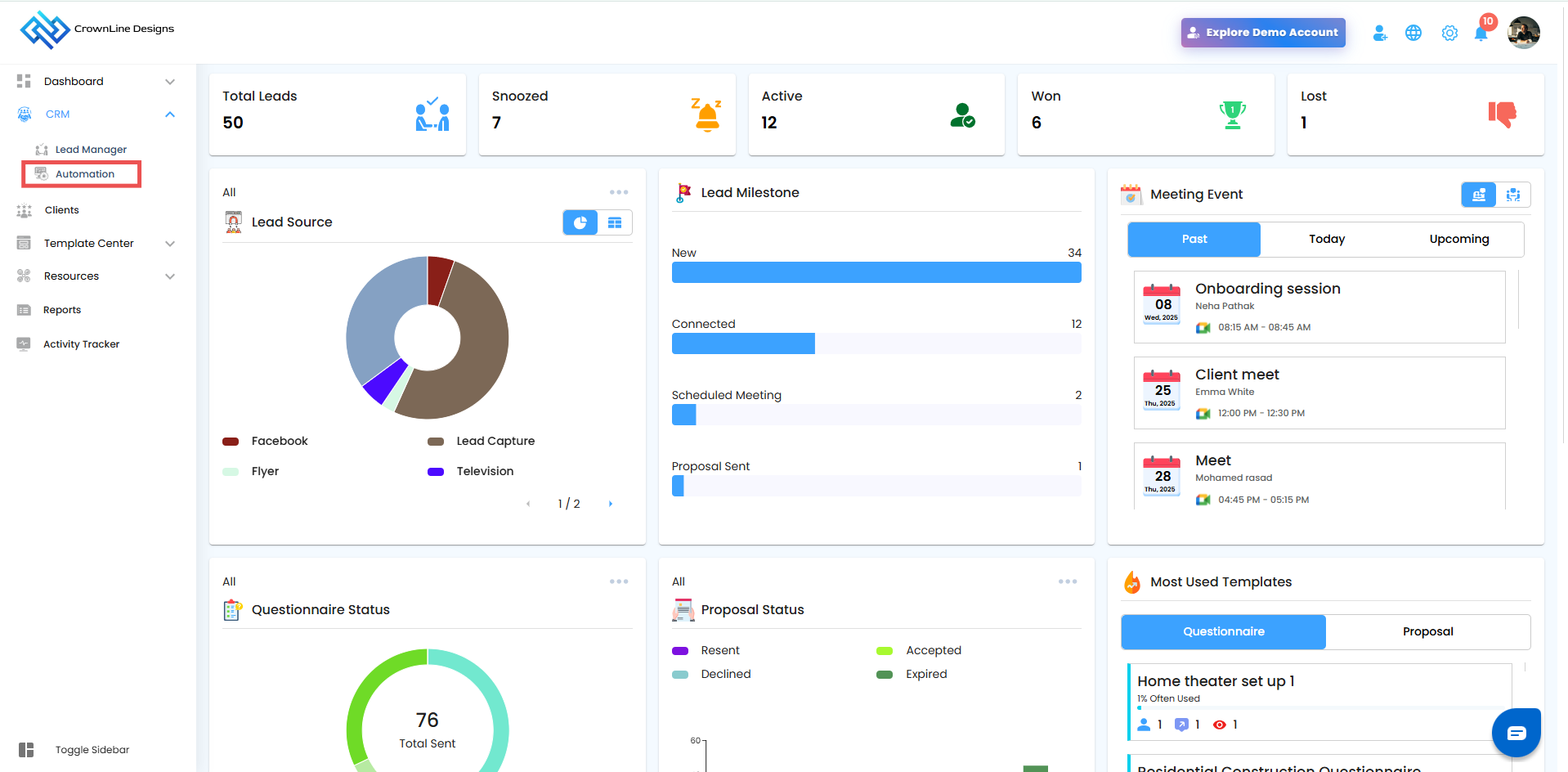Screen dimensions: 1568x772
Task: Switch Lead Source to pie chart view
Action: 580,222
